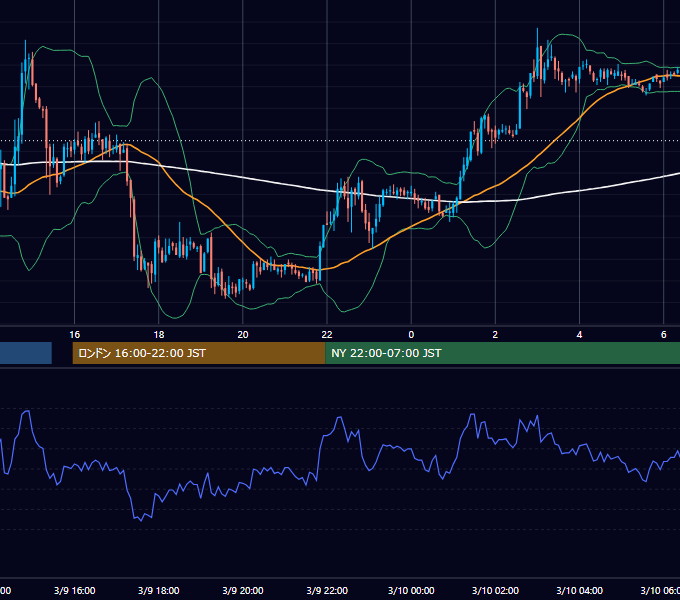Screen dimensions: 680x600
Task: Click hour label 2 on upper chart axis
Action: pos(495,334)
